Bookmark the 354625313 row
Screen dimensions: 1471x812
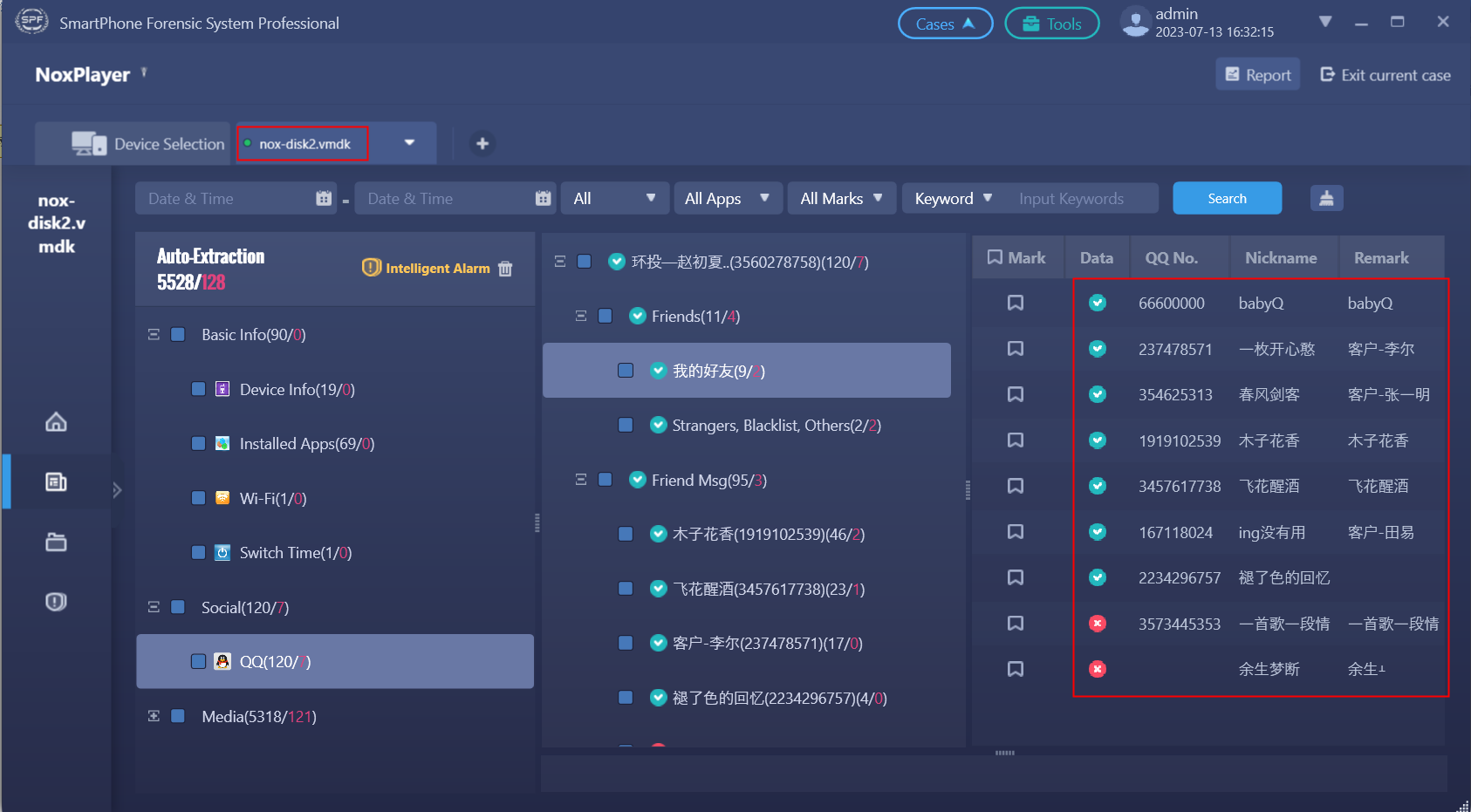point(1016,394)
